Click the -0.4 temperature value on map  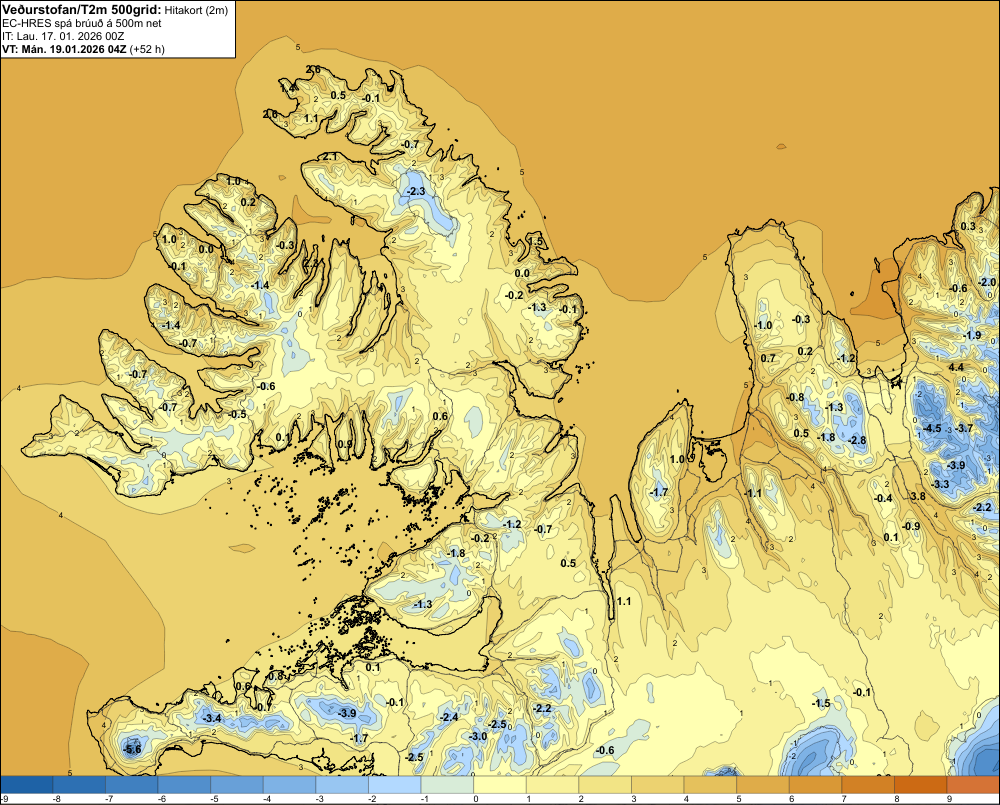(x=883, y=498)
